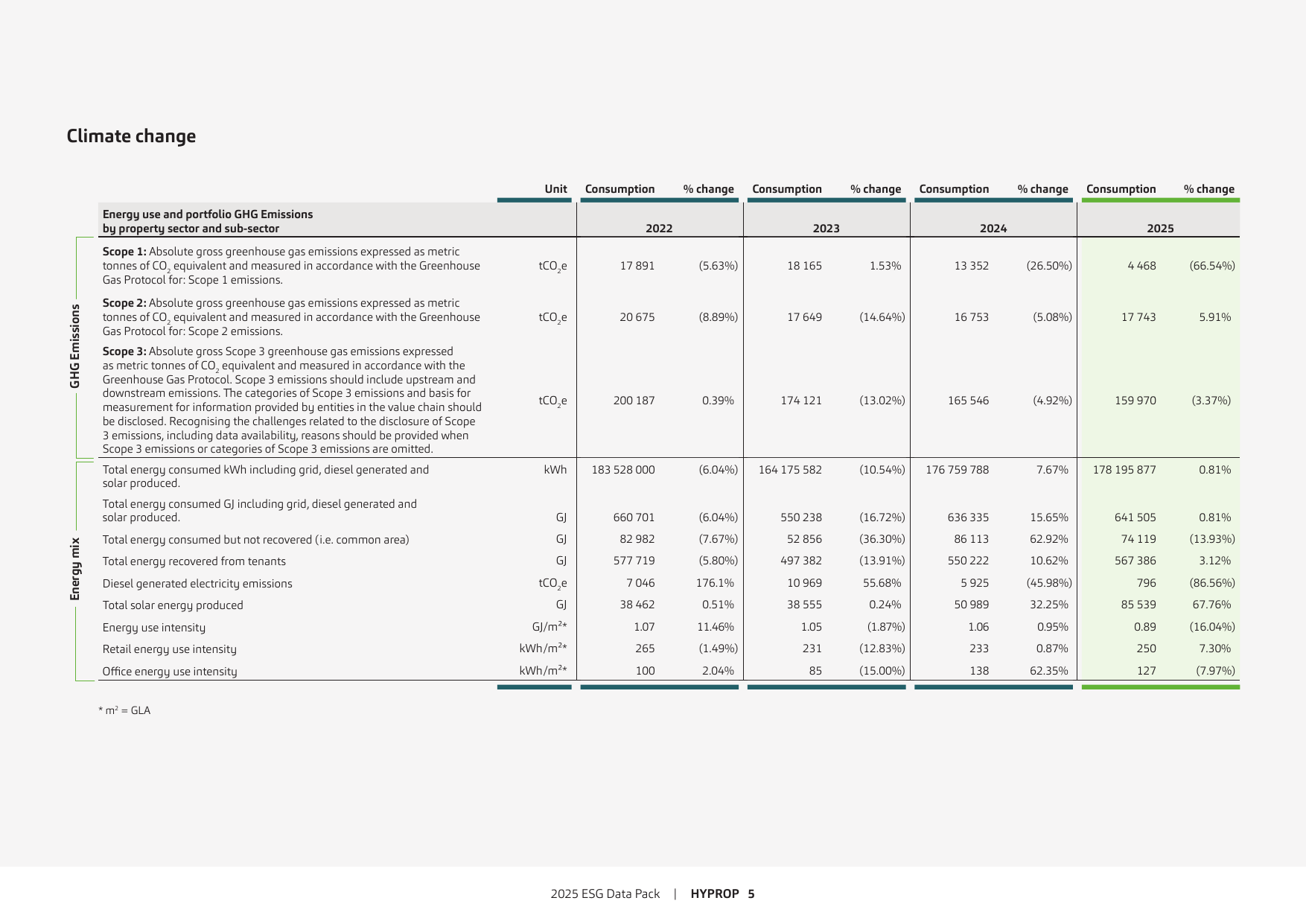Screen dimensions: 1306x924
Task: Select Scope 2 2022 value 20 675
Action: (637, 317)
